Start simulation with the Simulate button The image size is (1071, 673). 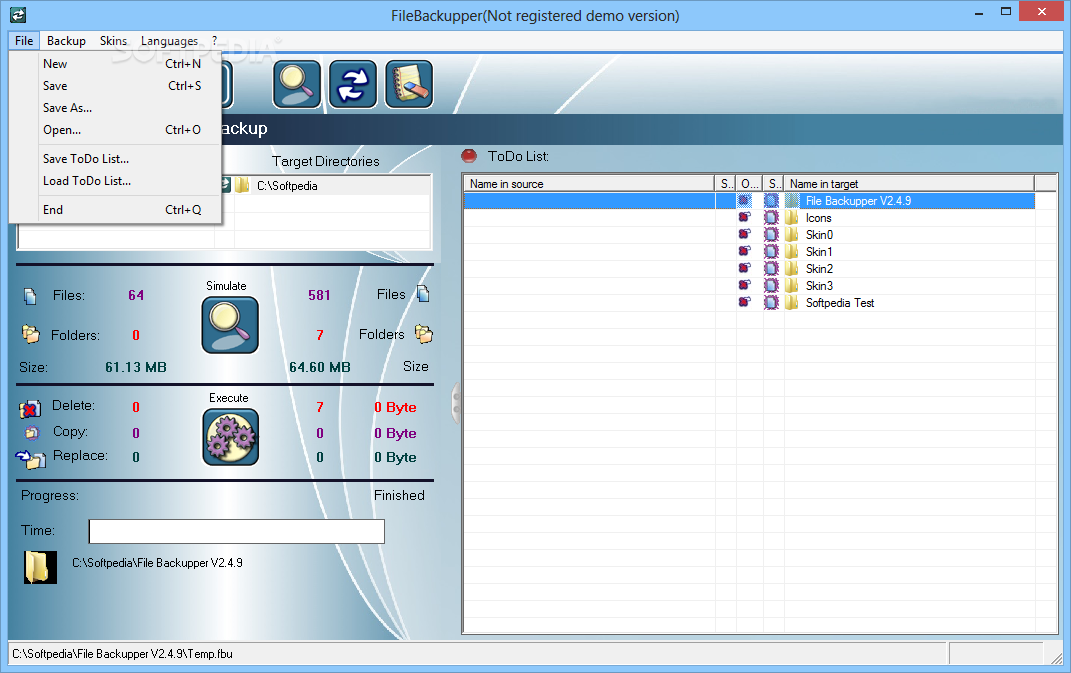click(230, 325)
